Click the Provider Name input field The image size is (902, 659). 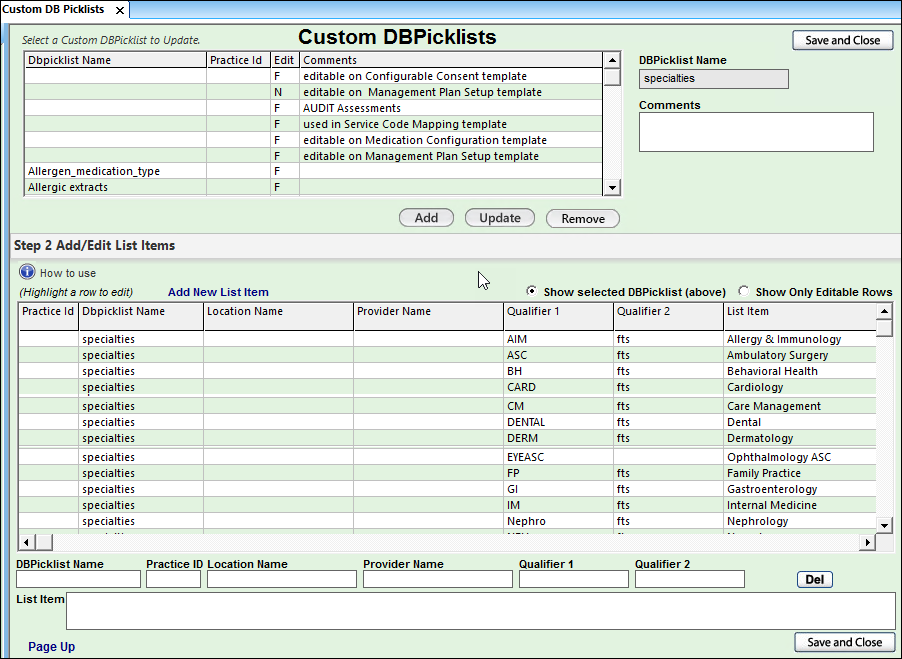pyautogui.click(x=438, y=579)
